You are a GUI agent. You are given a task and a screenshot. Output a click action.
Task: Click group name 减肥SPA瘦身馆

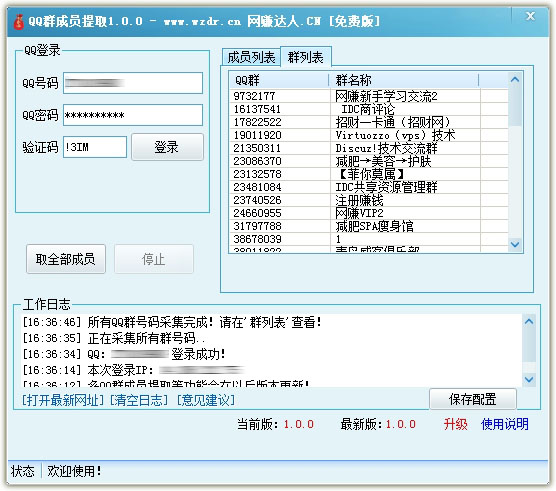point(374,226)
